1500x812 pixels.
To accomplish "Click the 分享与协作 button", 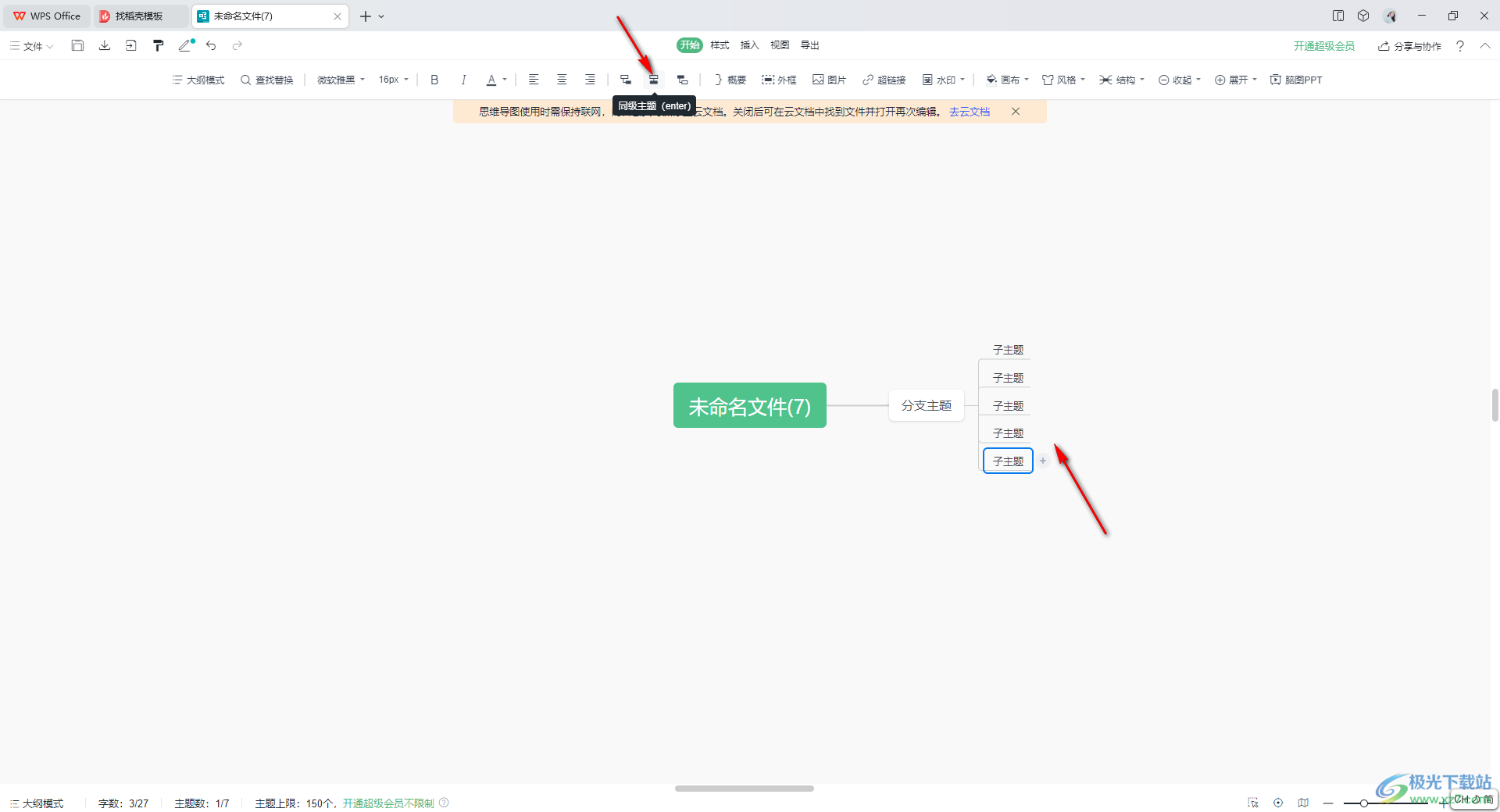I will coord(1410,46).
